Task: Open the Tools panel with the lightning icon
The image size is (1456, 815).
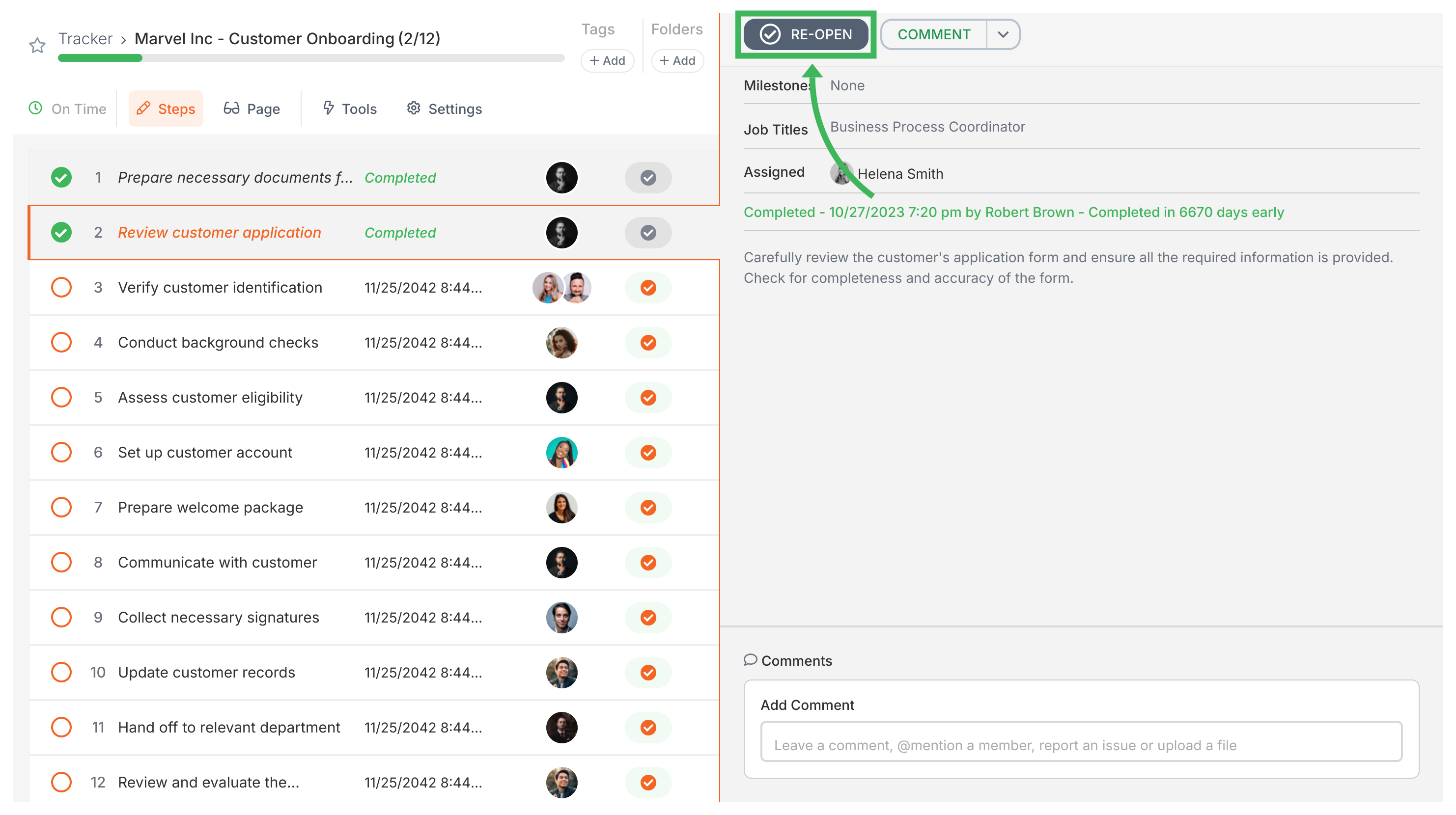Action: [x=330, y=109]
